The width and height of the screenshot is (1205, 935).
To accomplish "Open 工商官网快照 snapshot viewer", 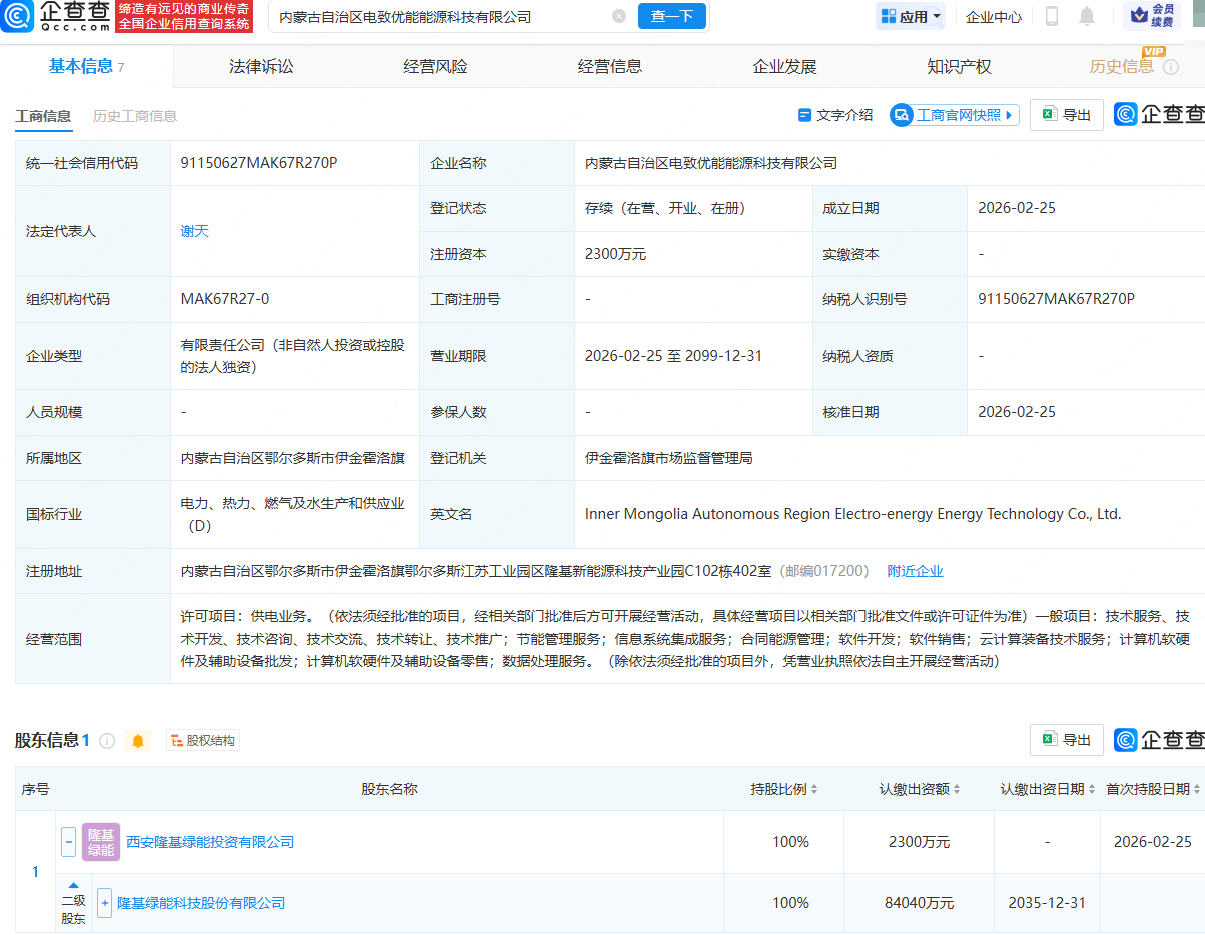I will (952, 114).
